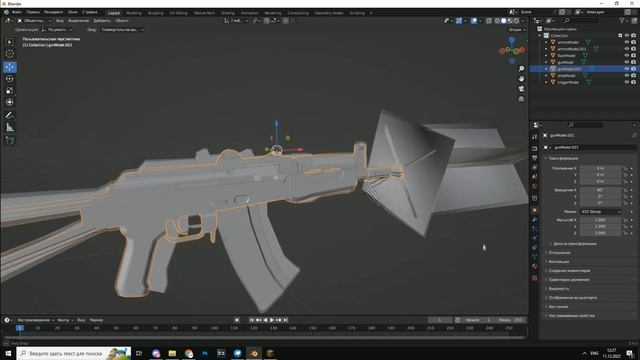Screen dimensions: 640x360
Task: Select the combined Transform tool
Action: tap(10, 102)
